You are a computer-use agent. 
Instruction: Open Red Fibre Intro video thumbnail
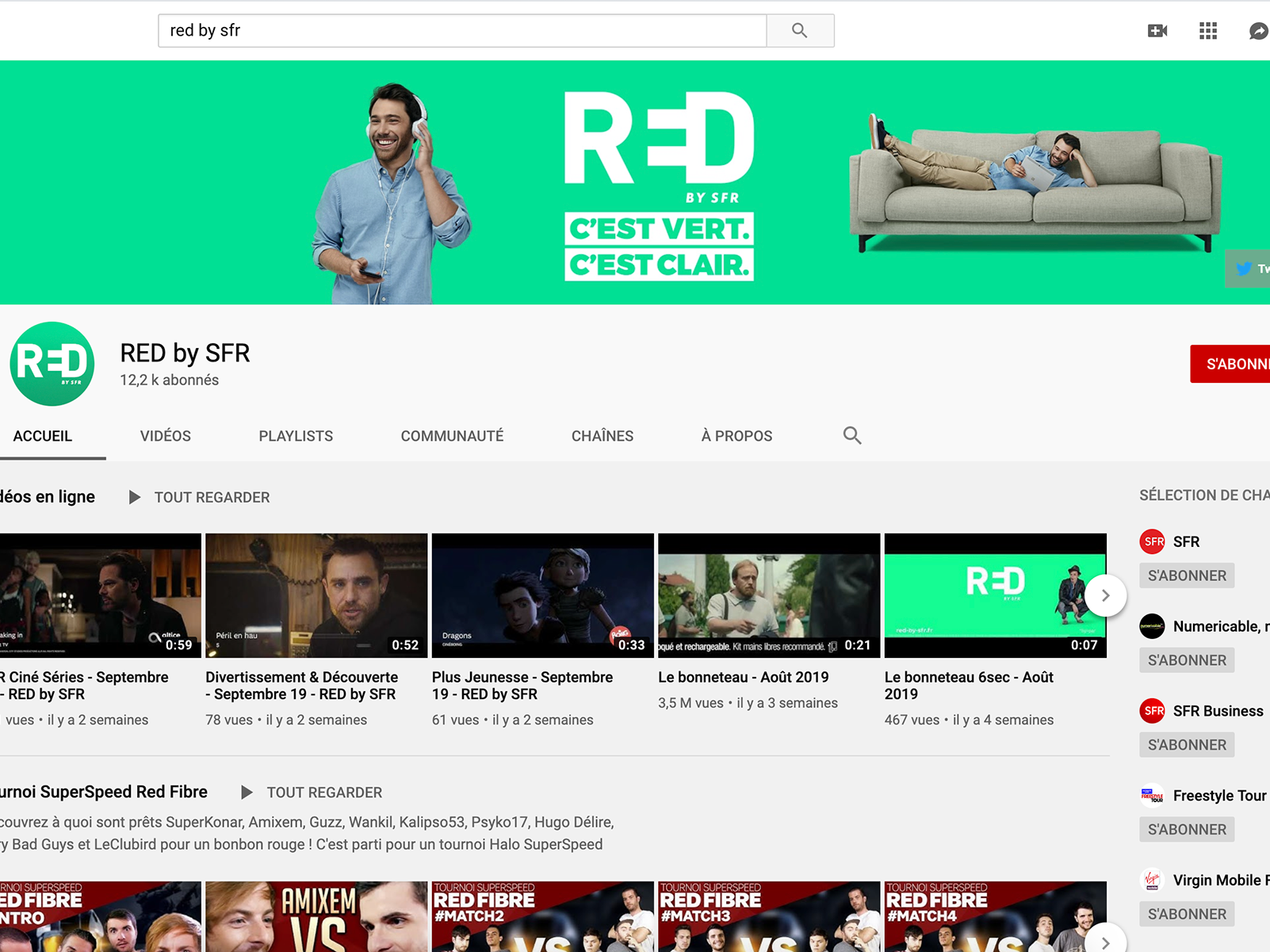[x=101, y=916]
